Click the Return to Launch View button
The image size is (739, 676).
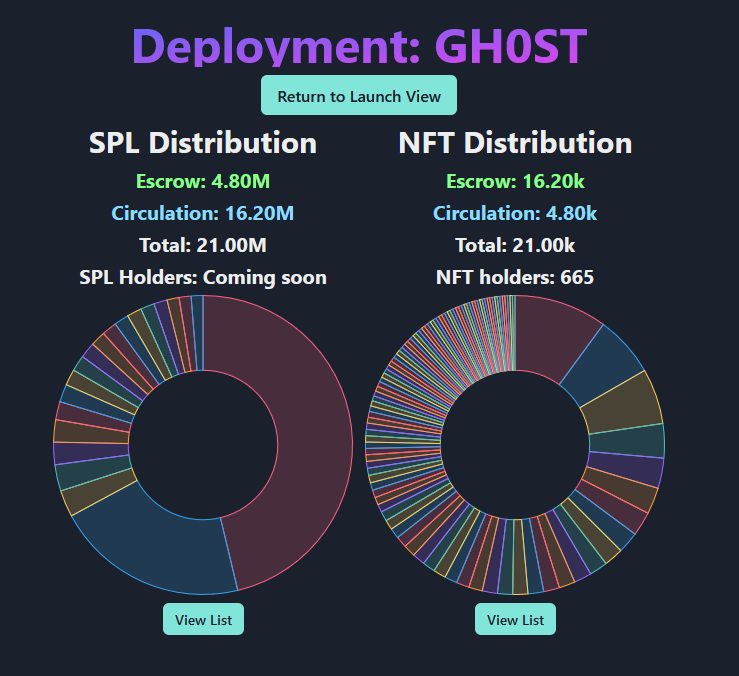click(358, 96)
